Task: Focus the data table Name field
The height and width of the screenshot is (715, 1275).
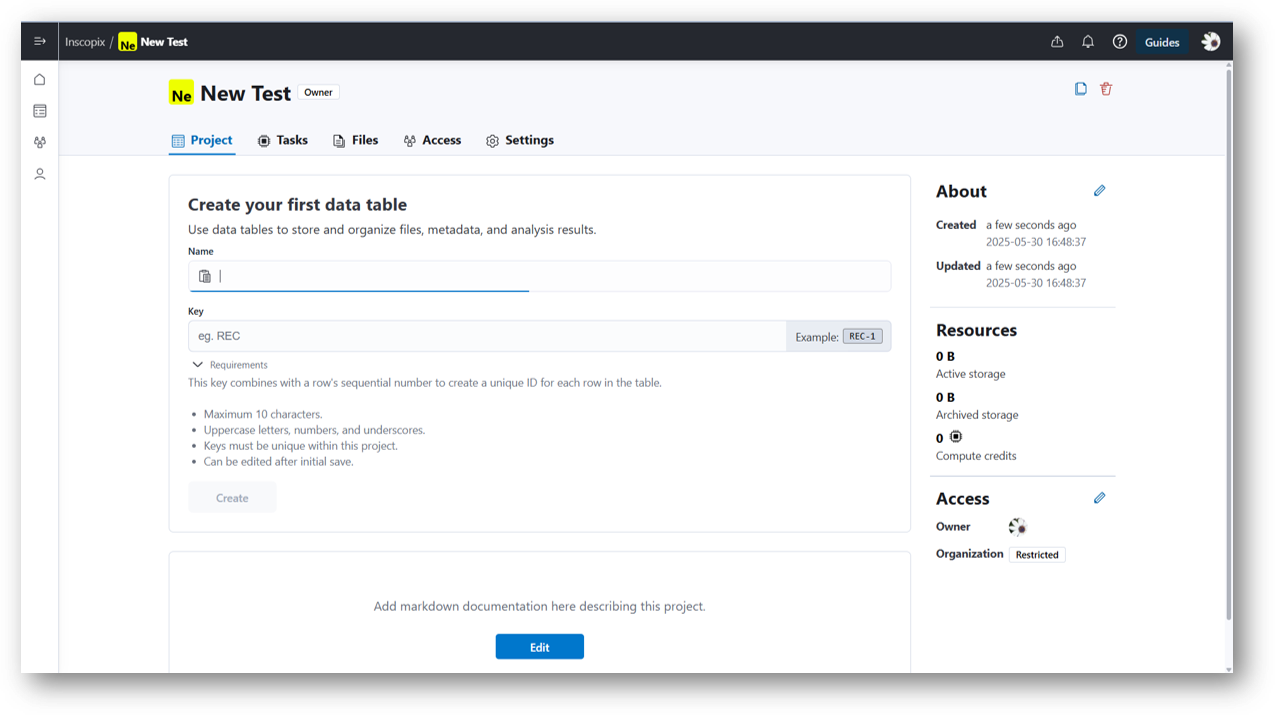Action: pyautogui.click(x=540, y=276)
